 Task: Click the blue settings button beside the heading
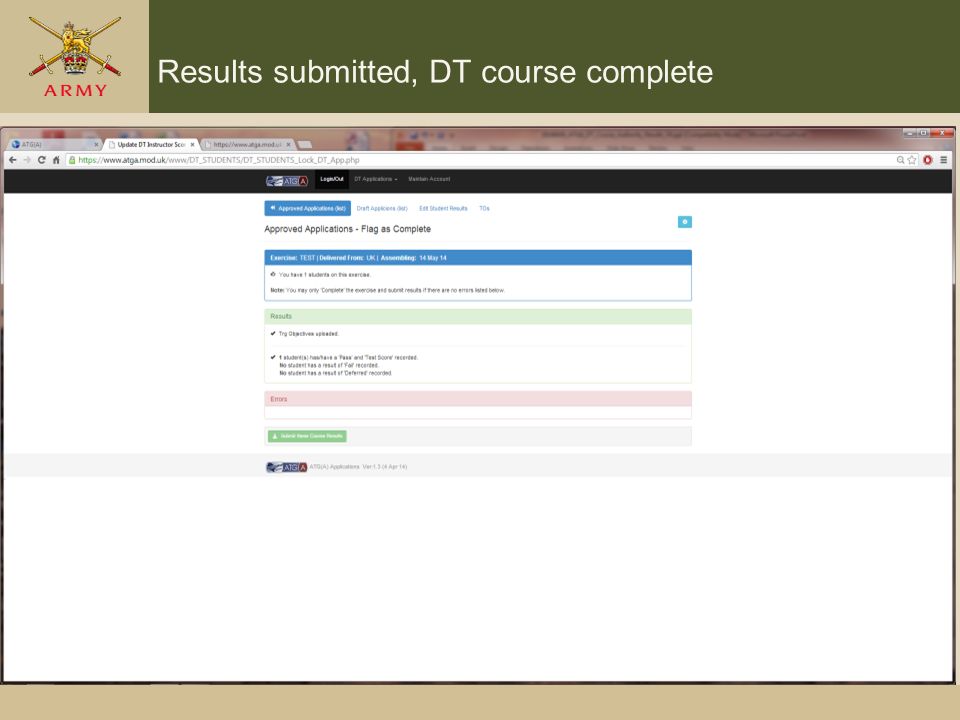[x=684, y=222]
